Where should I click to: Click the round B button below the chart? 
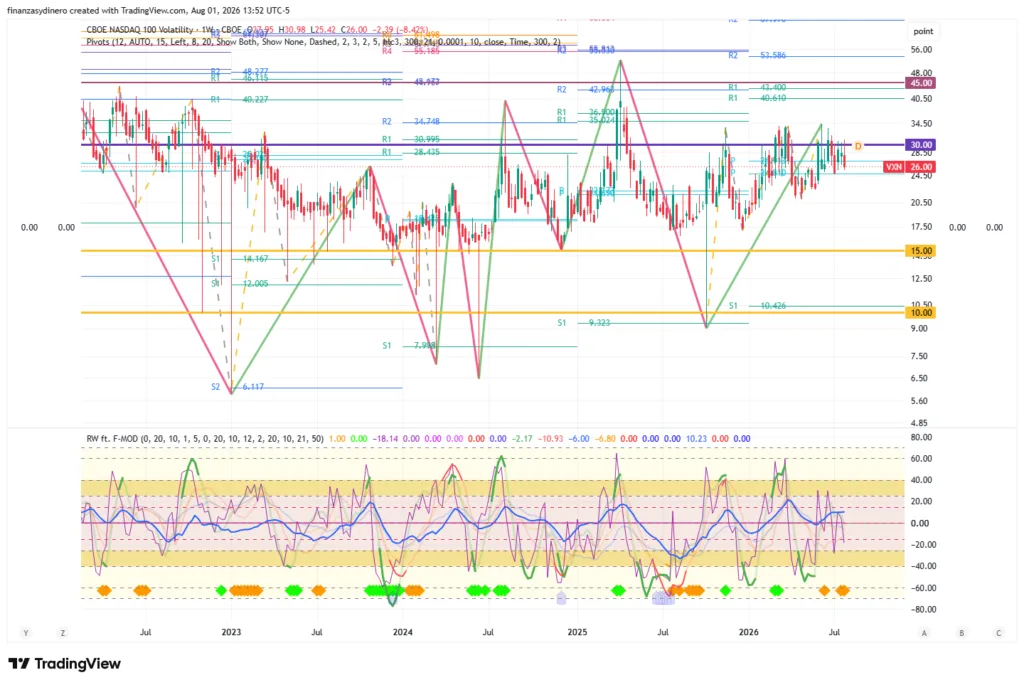click(961, 633)
